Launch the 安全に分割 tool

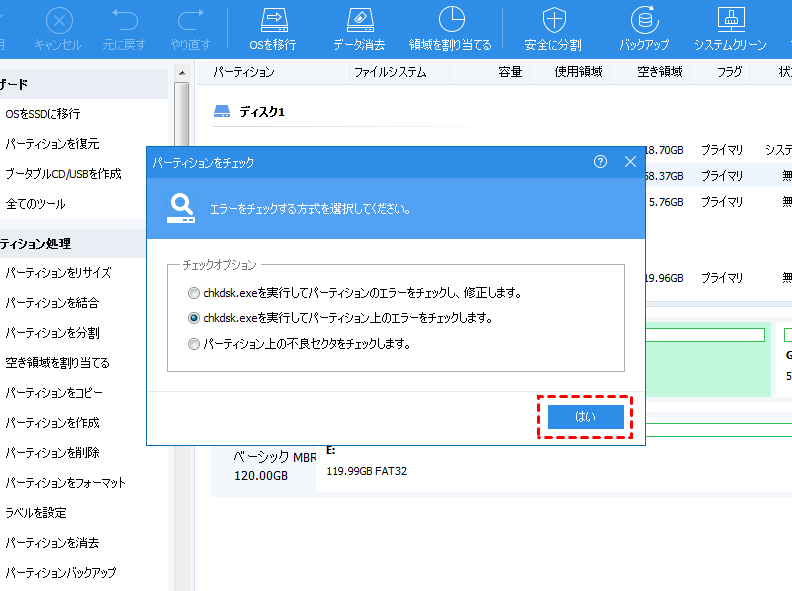click(x=553, y=20)
